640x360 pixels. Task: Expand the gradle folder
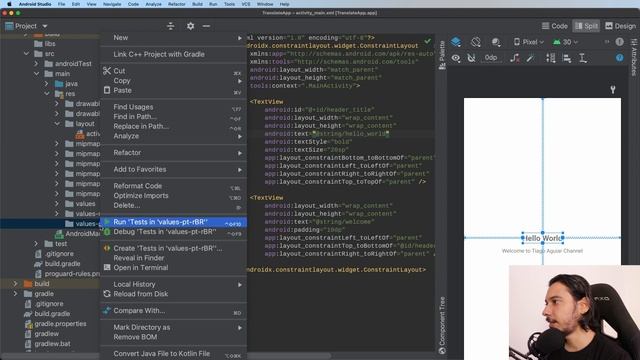(x=16, y=294)
